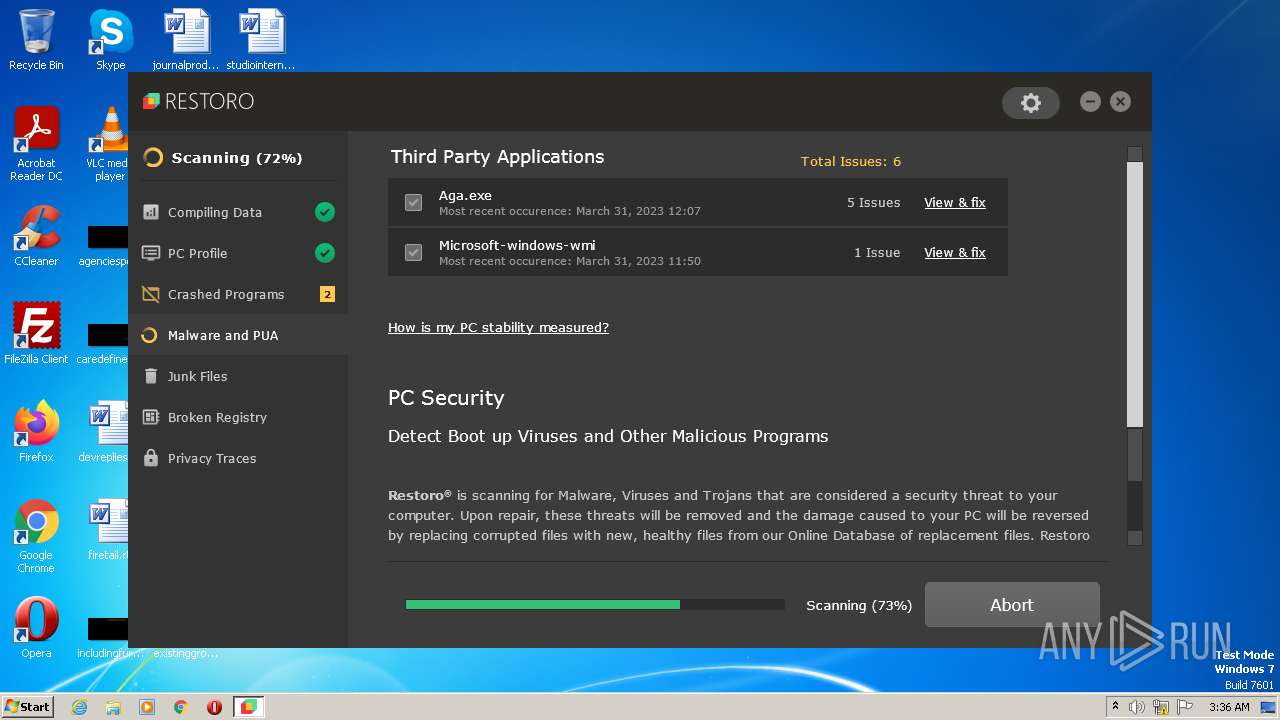The image size is (1280, 720).
Task: Click scrollbar up arrow
Action: click(1134, 154)
